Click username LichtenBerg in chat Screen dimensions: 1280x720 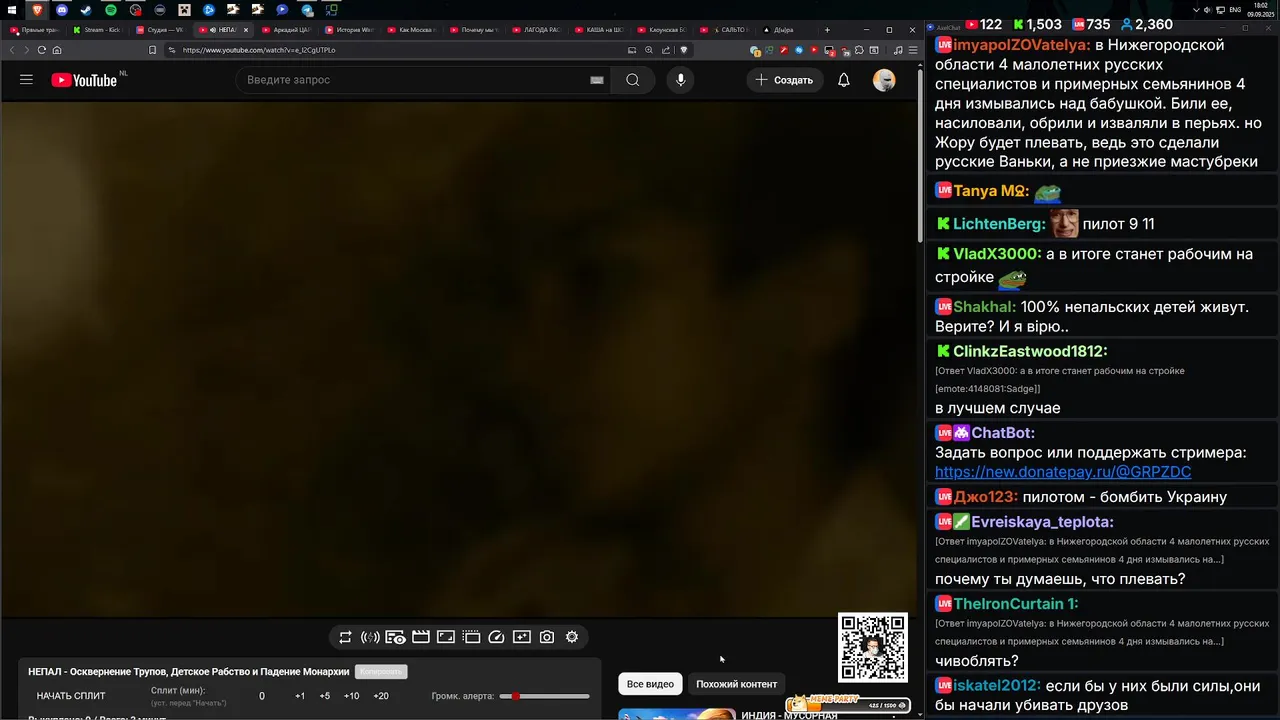tap(999, 224)
